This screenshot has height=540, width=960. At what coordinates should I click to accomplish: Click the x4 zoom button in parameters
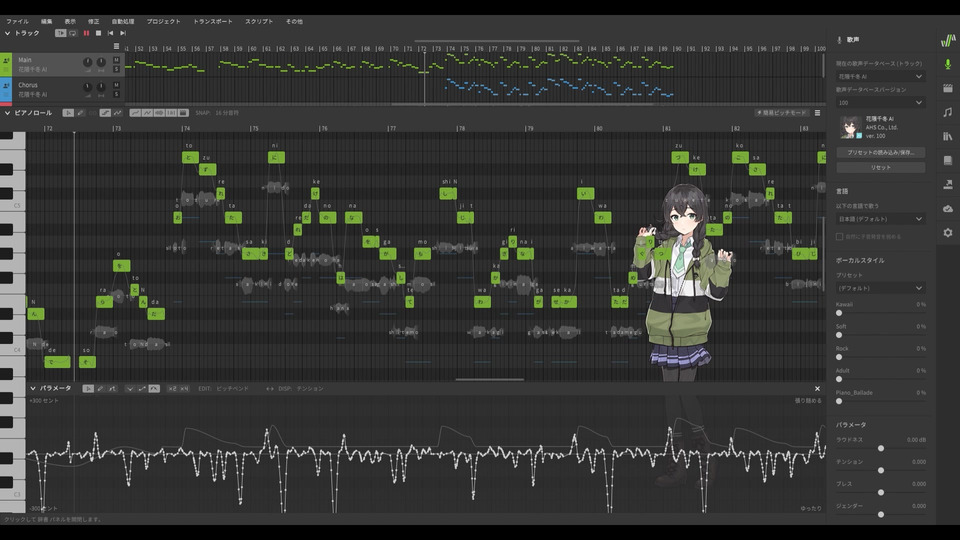184,388
